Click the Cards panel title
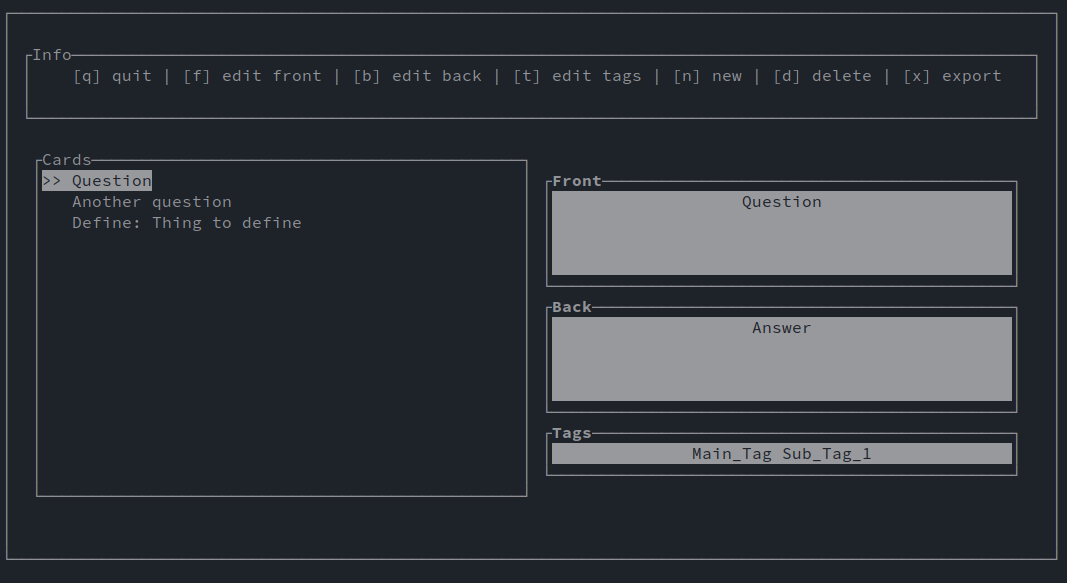The image size is (1067, 583). 67,160
